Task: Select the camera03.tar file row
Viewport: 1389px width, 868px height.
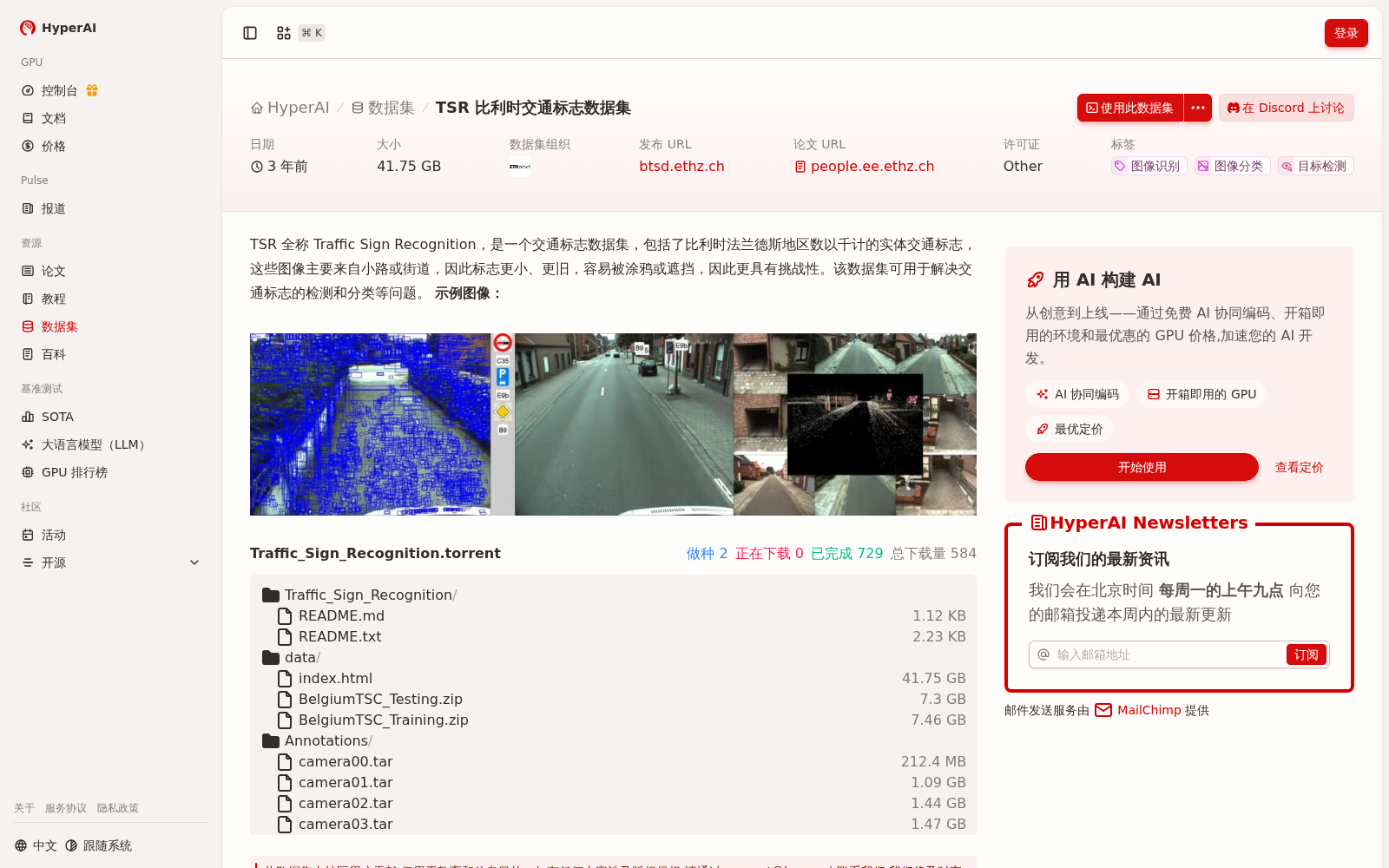Action: click(613, 824)
